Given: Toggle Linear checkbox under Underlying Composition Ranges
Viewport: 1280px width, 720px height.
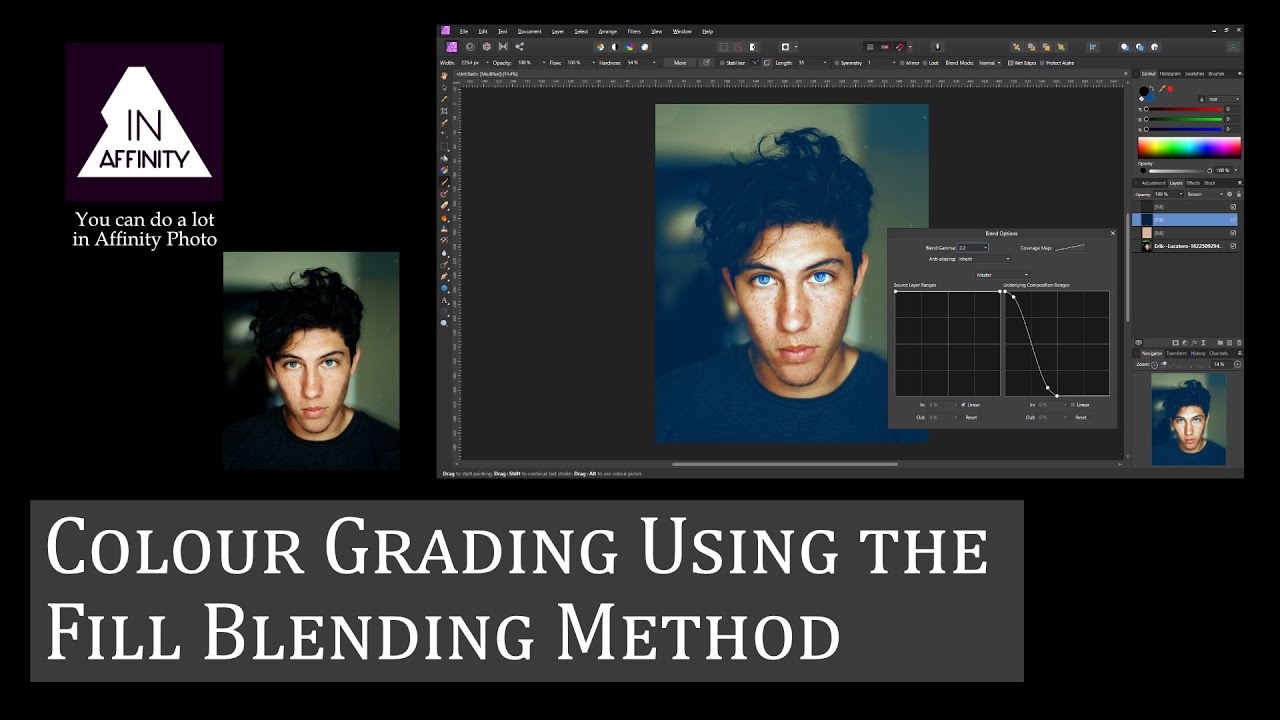Looking at the screenshot, I should (1073, 404).
